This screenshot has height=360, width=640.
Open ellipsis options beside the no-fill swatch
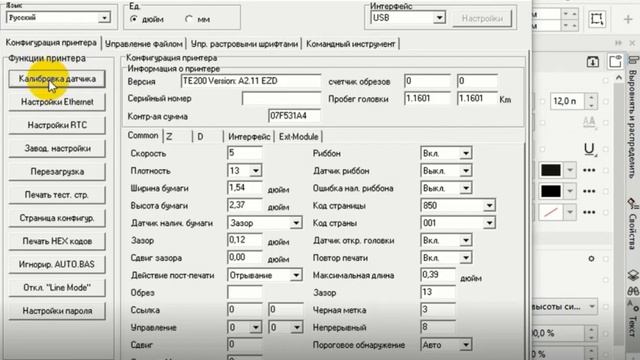[589, 212]
